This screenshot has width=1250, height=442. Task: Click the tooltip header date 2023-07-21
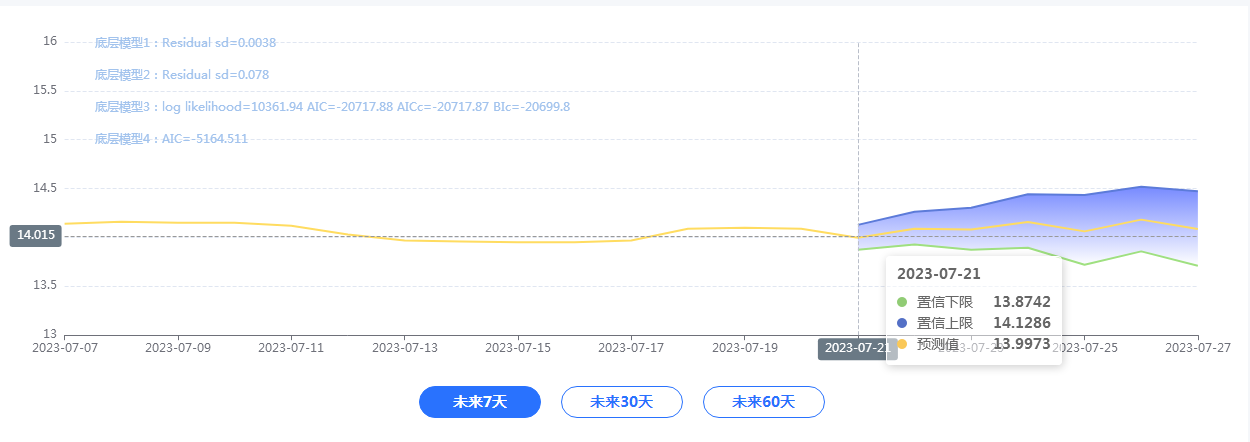tap(938, 274)
